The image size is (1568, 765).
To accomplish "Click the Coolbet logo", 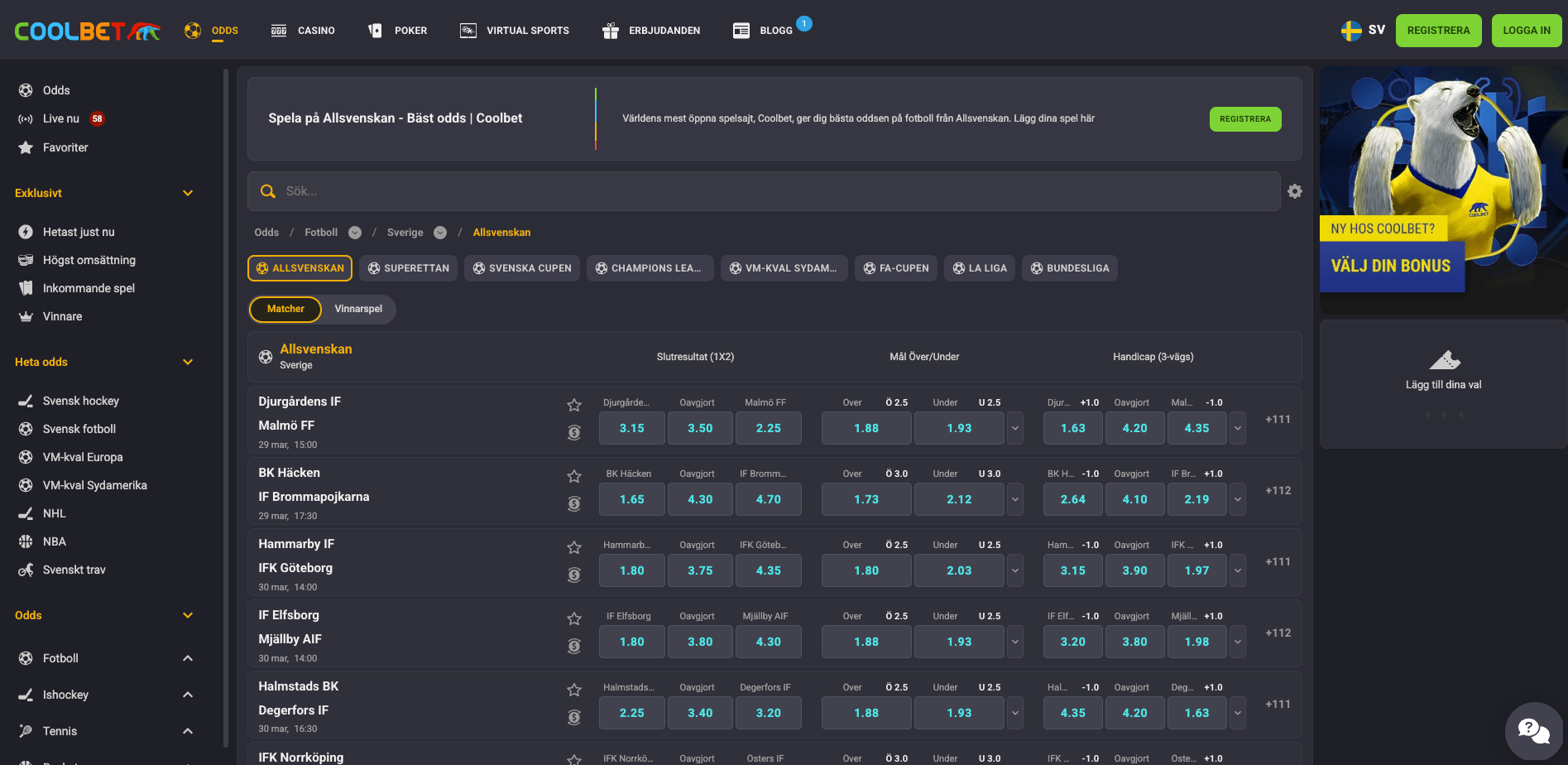I will 87,31.
